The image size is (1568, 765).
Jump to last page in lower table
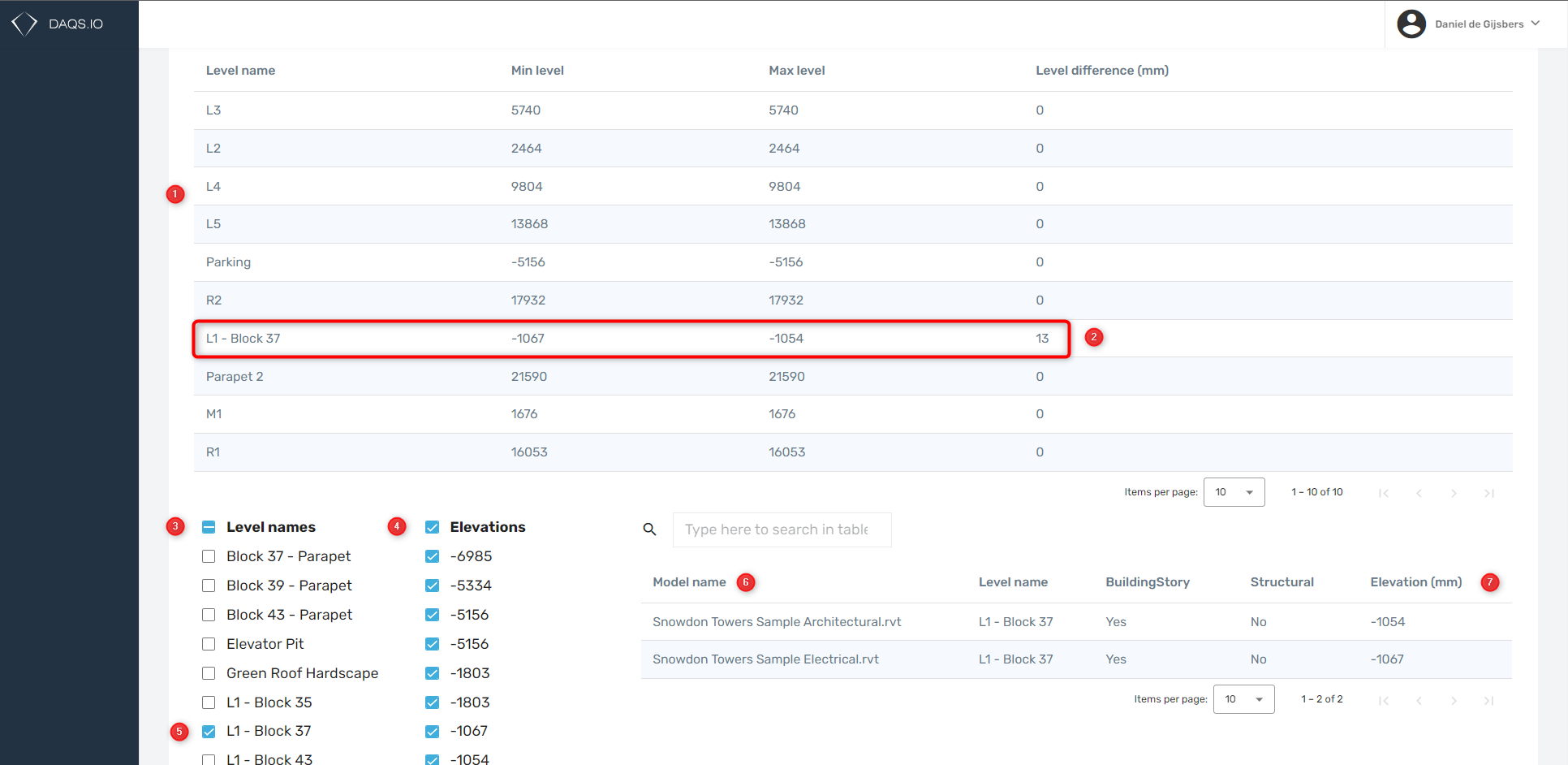[x=1488, y=700]
